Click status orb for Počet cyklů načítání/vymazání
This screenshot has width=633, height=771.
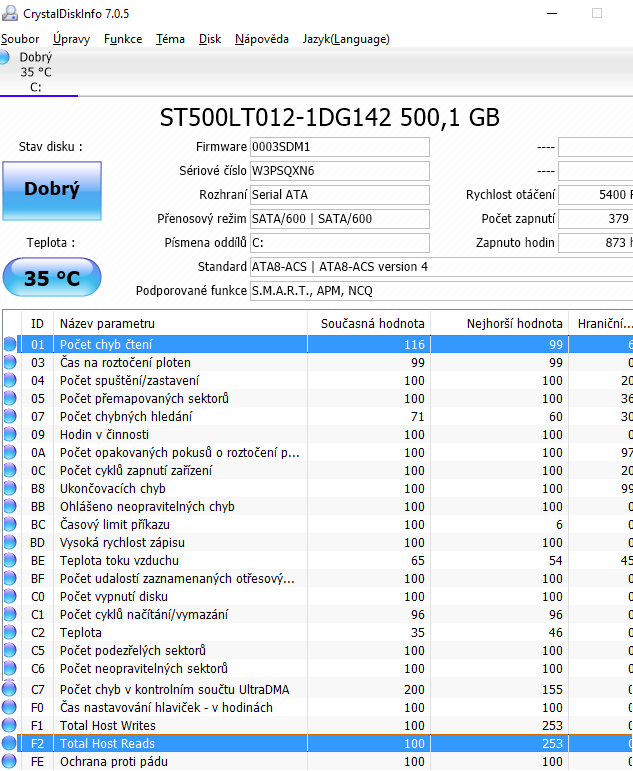coord(10,615)
